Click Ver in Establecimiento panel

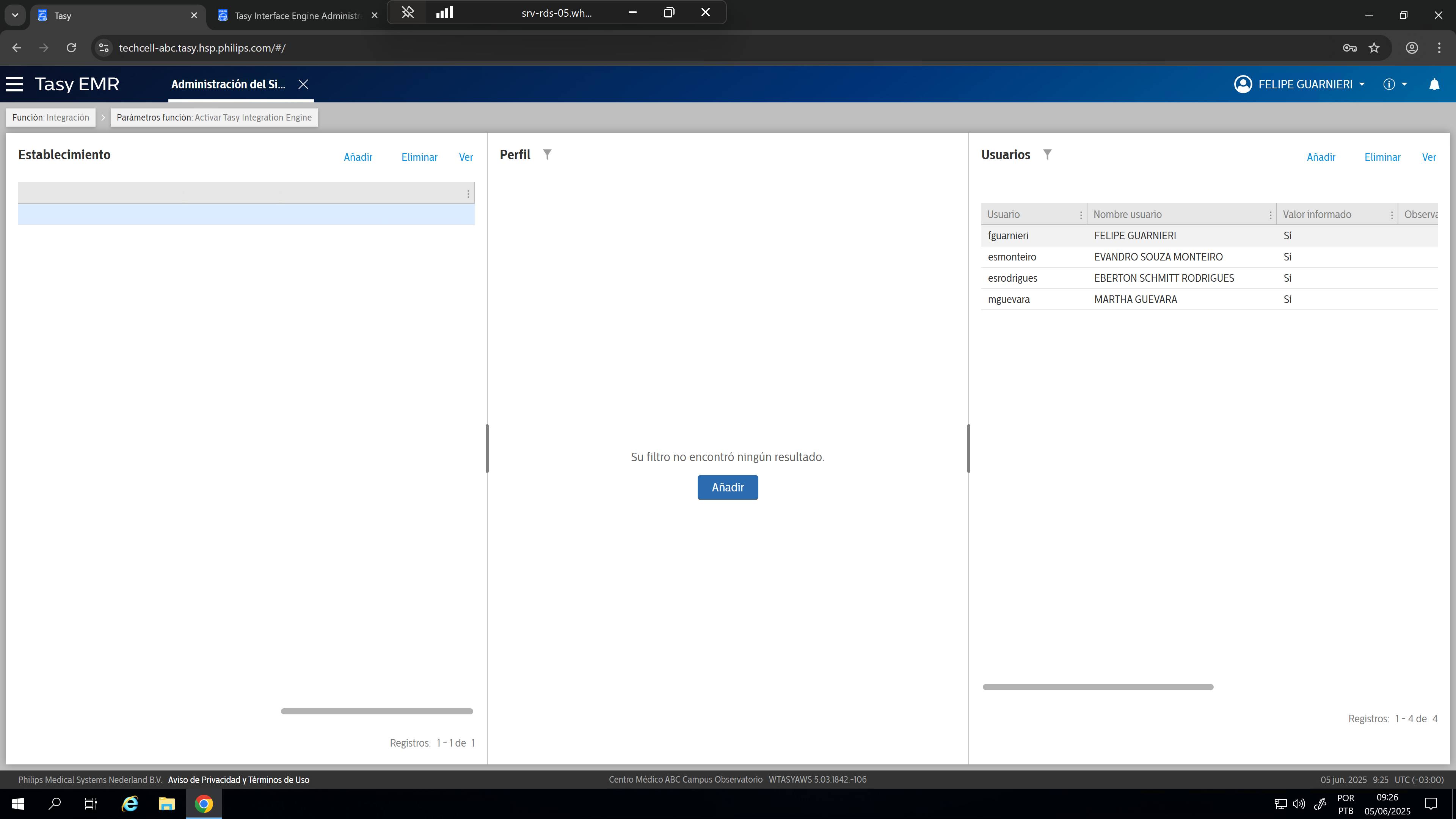(x=466, y=157)
